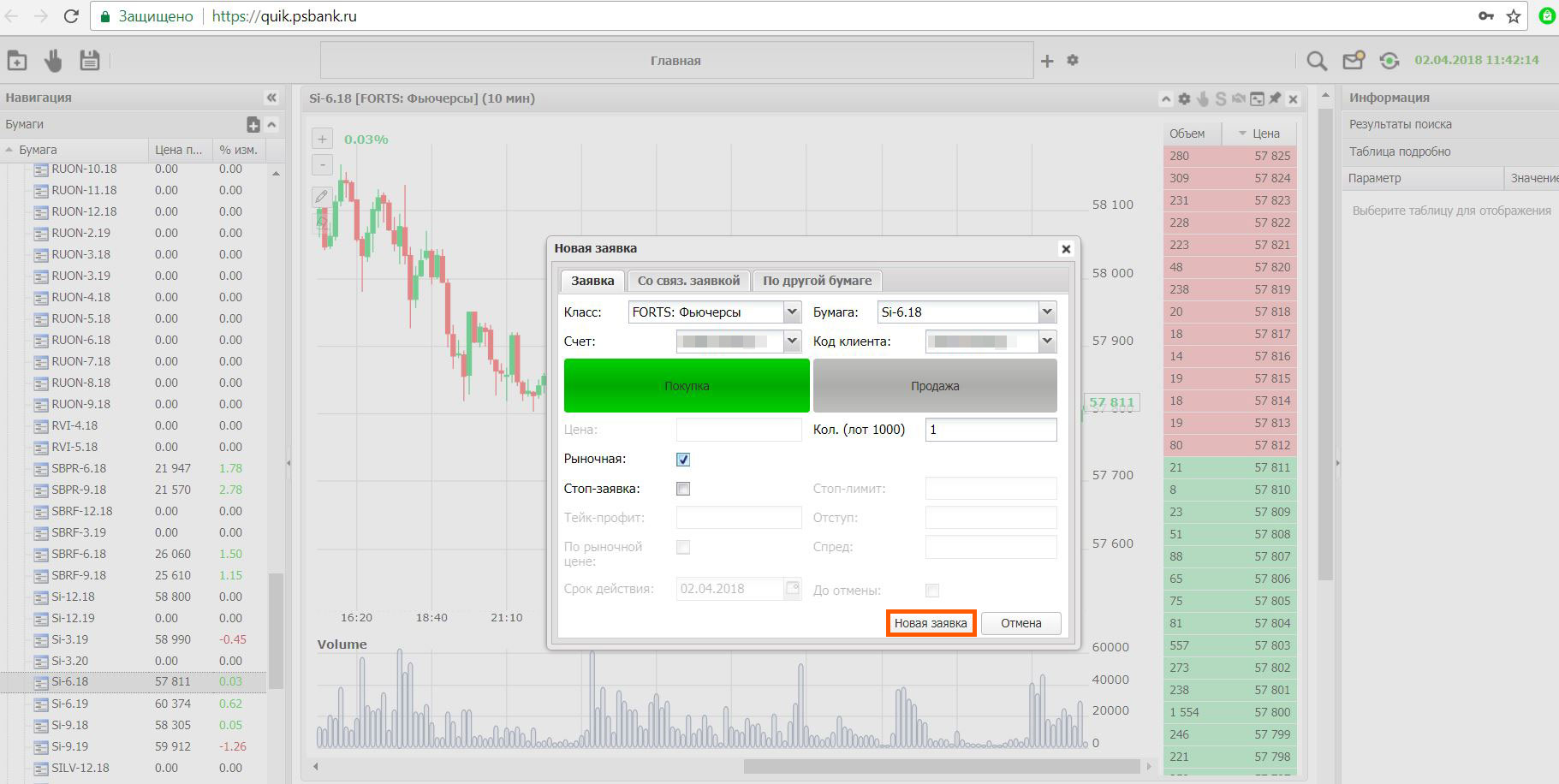Click the gray Продажа button
This screenshot has width=1559, height=784.
click(x=935, y=386)
